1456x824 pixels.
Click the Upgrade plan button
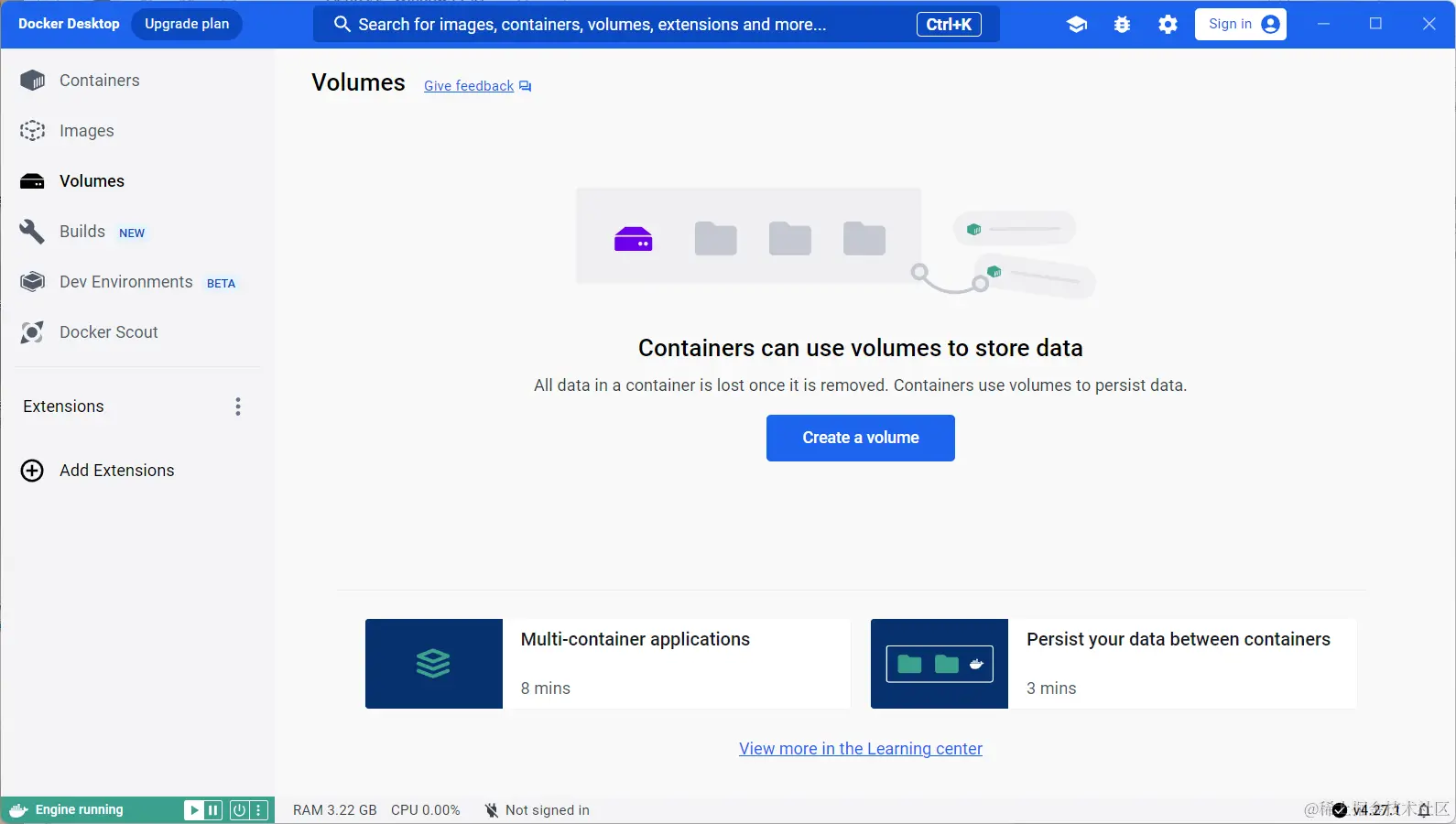[x=187, y=24]
